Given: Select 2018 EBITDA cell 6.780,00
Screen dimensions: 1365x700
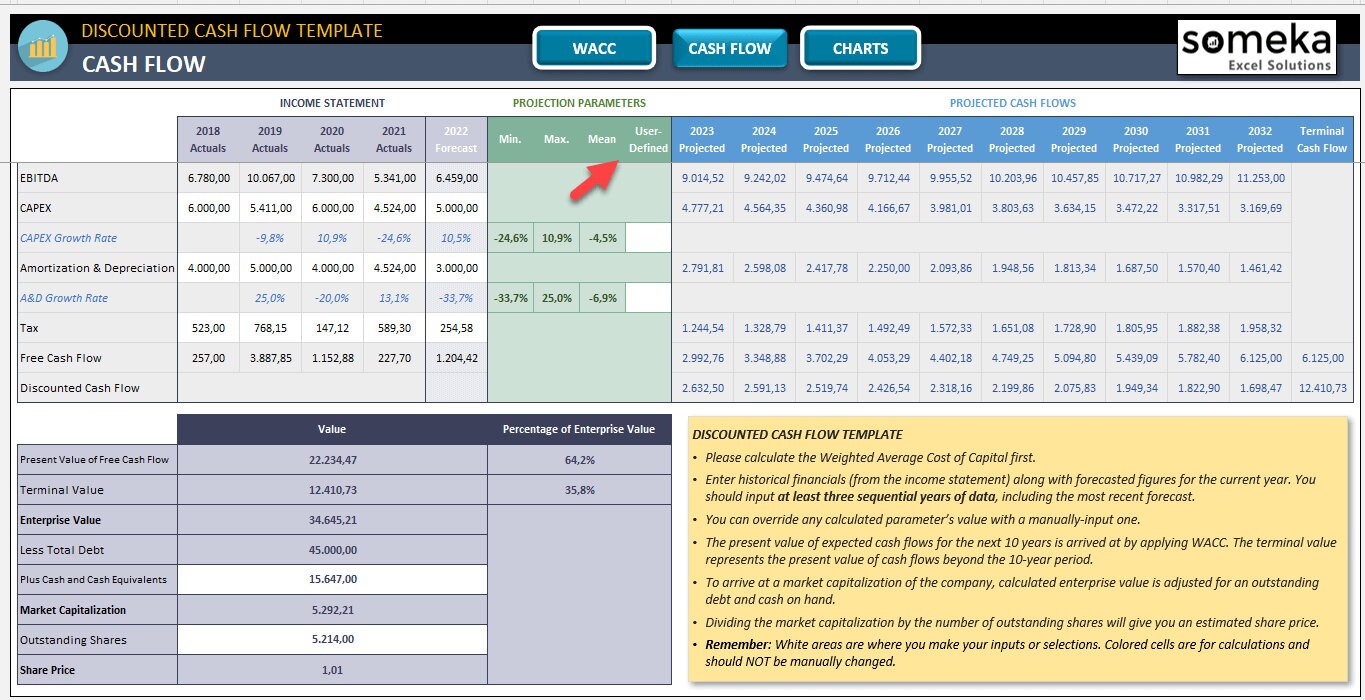Looking at the screenshot, I should [x=208, y=178].
